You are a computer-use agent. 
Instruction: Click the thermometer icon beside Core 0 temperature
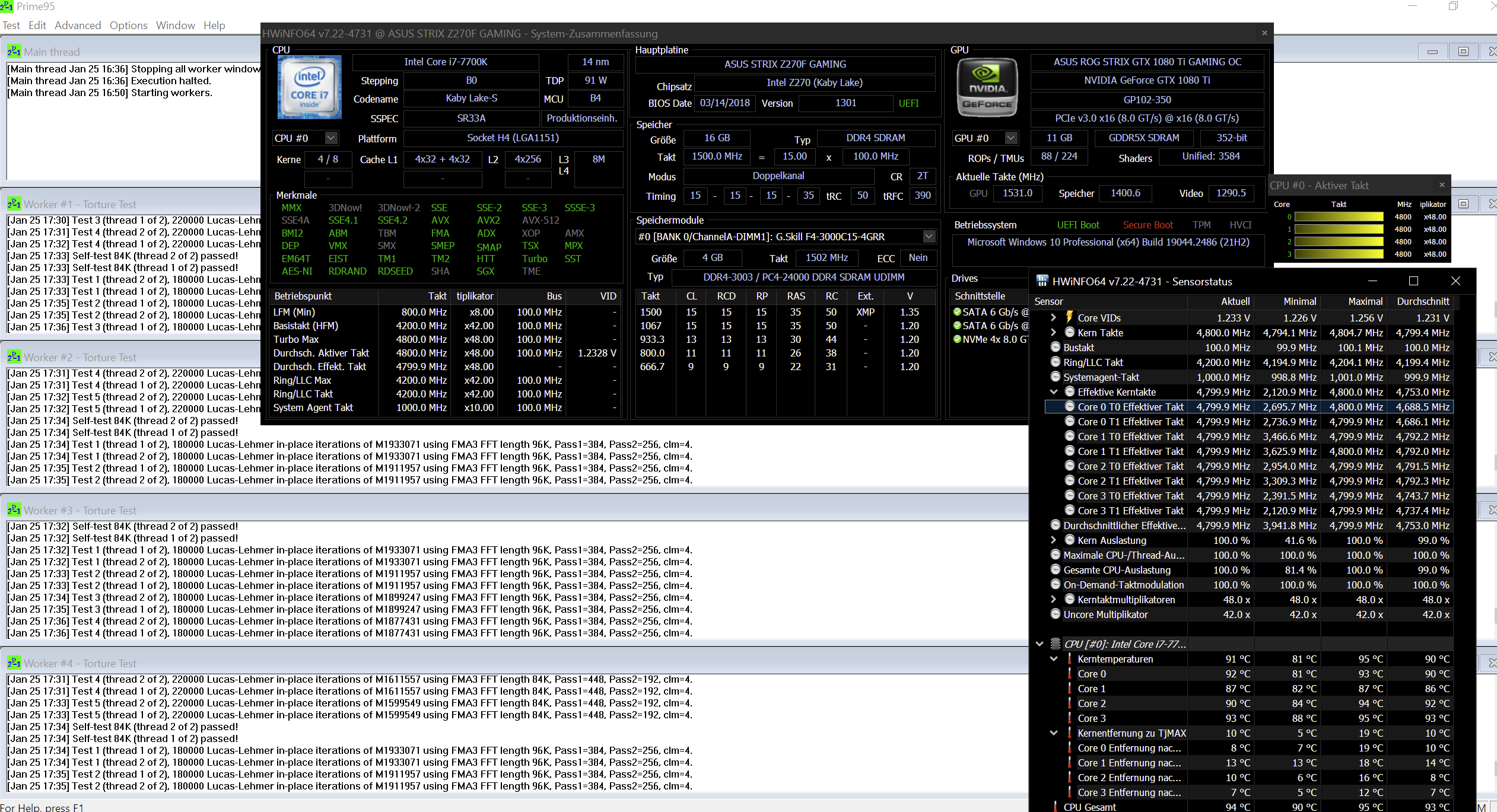1069,674
